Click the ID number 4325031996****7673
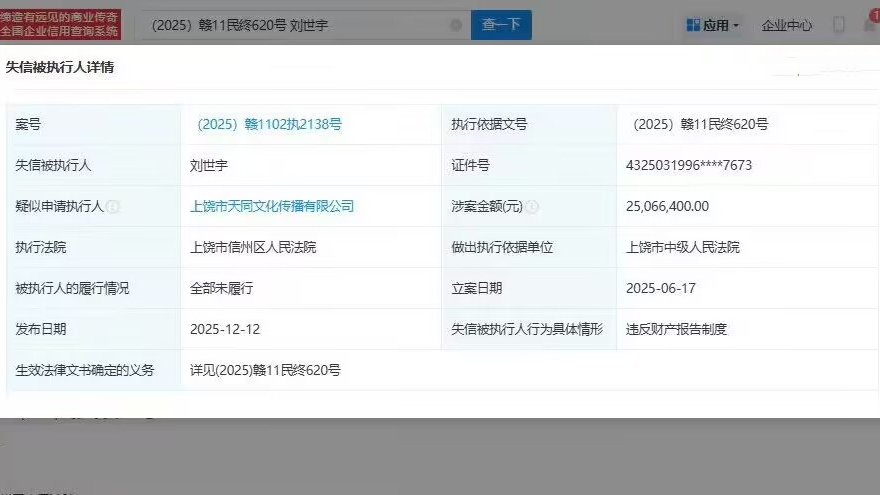Viewport: 880px width, 495px height. (688, 165)
